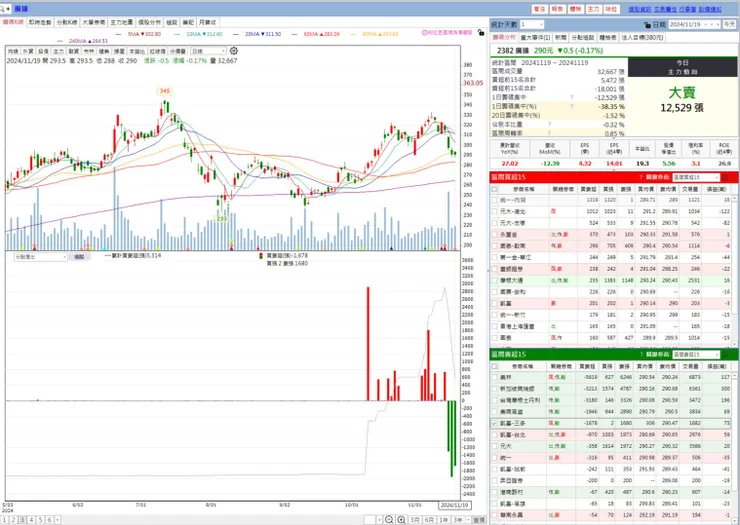740x525 pixels.
Task: Check the 統一-內湖 row checkbox
Action: click(494, 200)
